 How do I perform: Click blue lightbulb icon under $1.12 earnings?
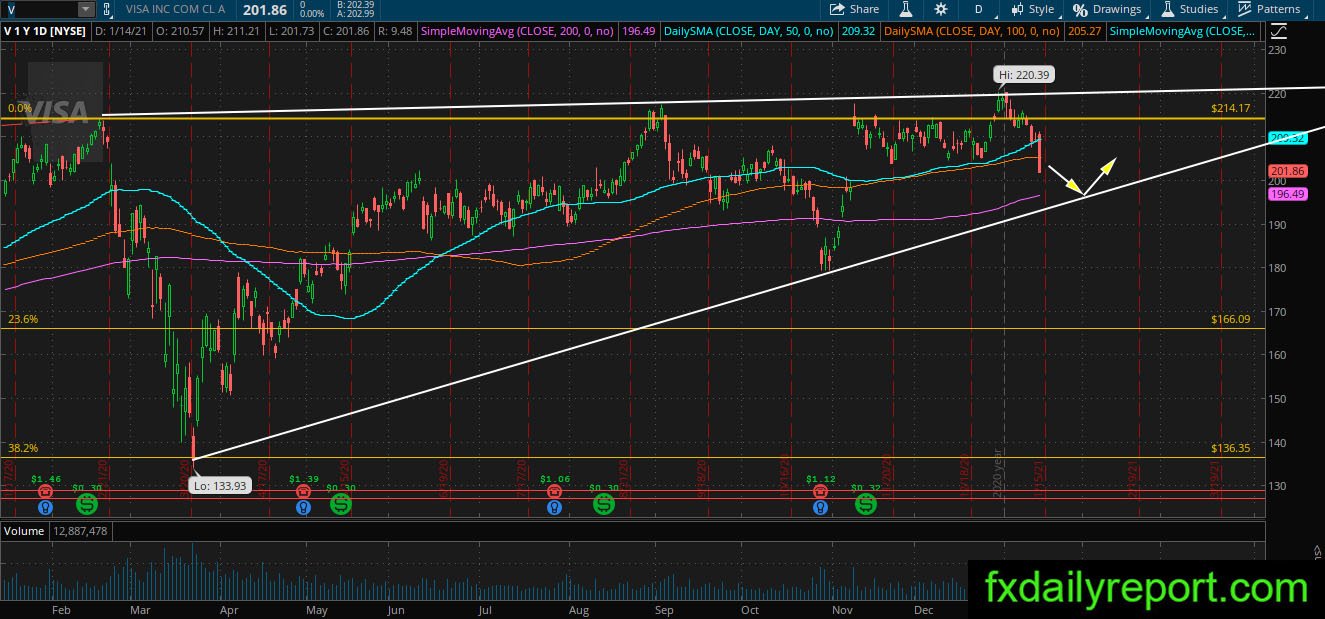[x=820, y=507]
